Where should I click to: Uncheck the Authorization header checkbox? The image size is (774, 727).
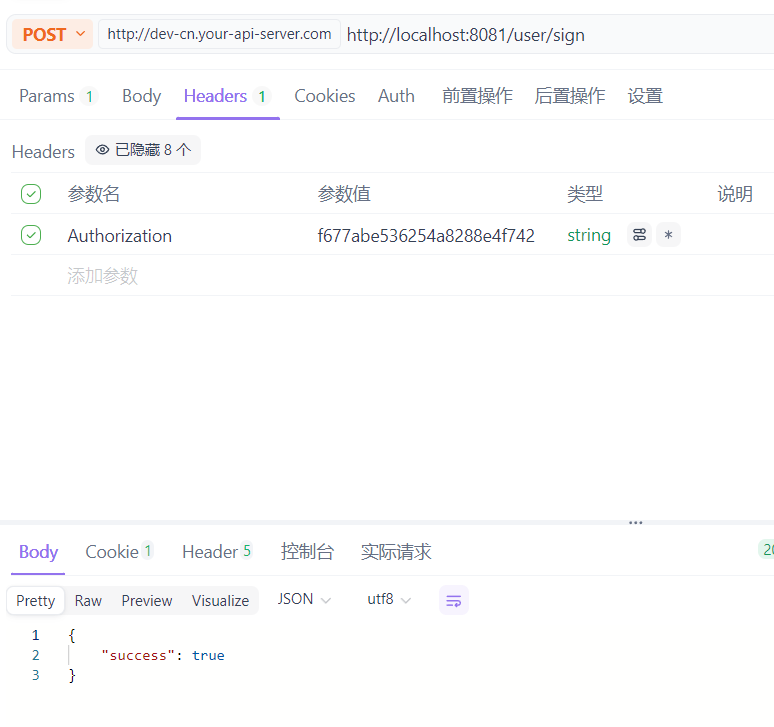(x=31, y=235)
